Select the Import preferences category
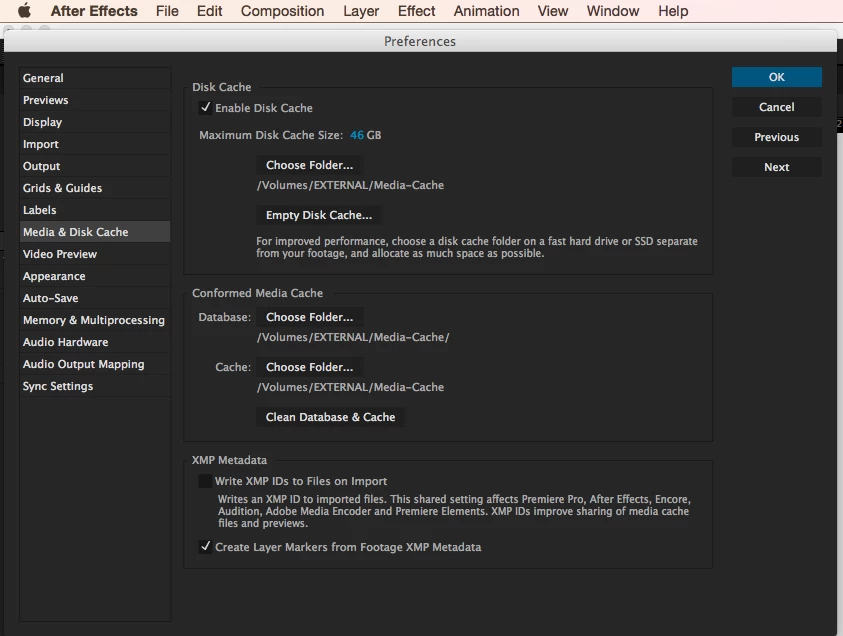Viewport: 843px width, 636px height. tap(95, 144)
